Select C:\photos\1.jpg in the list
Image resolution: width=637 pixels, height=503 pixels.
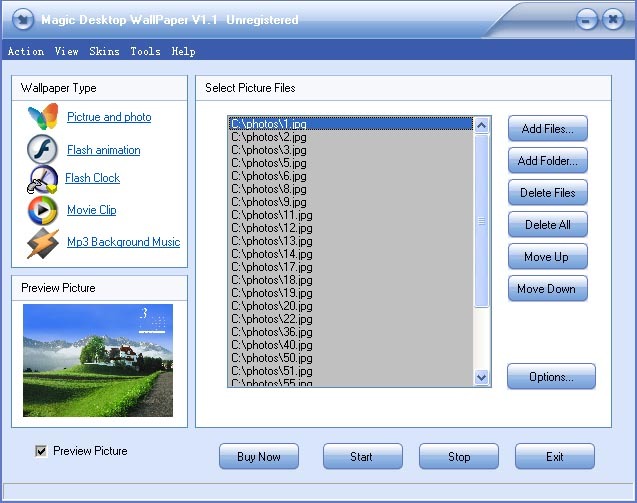pyautogui.click(x=351, y=124)
